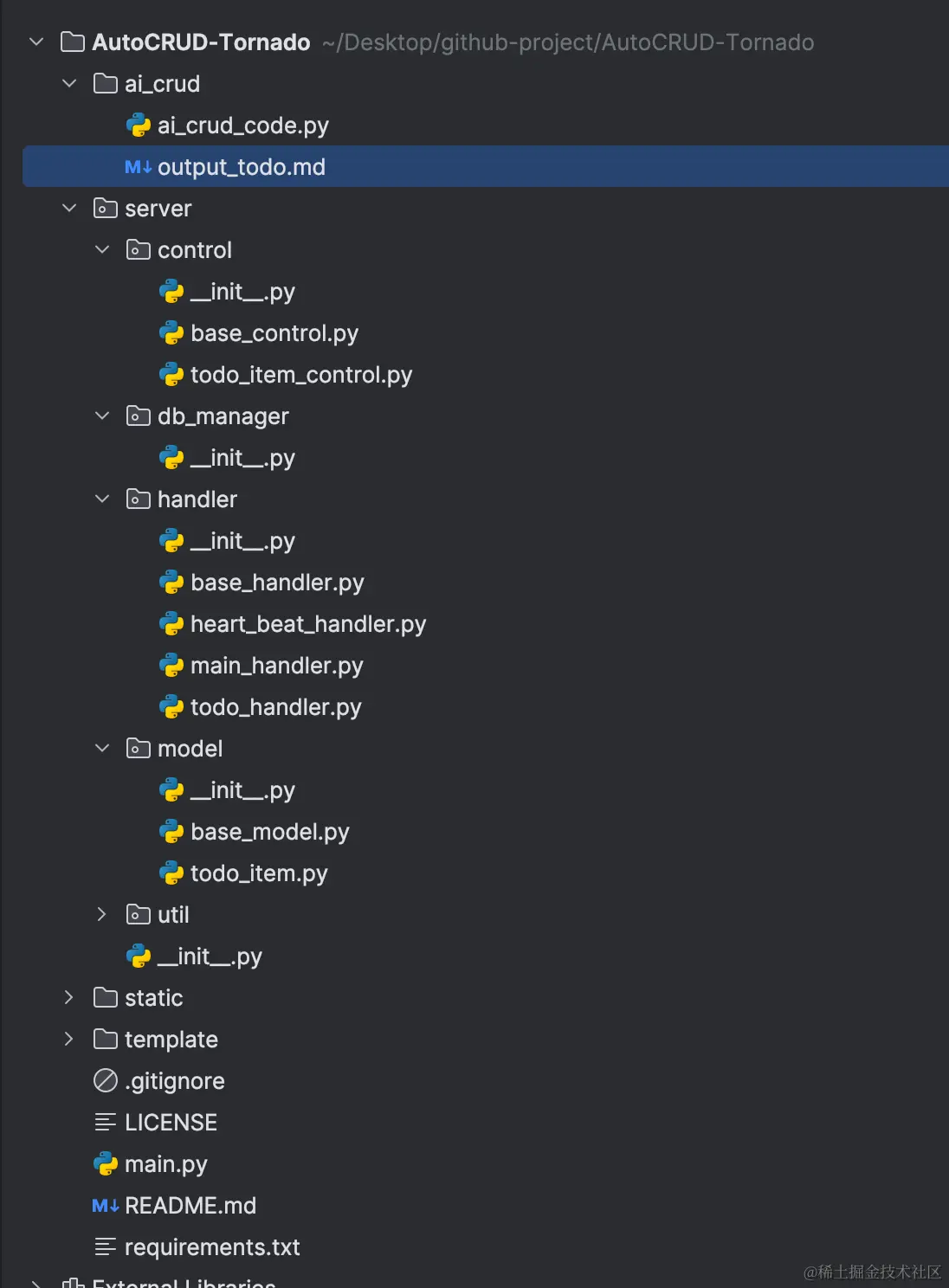Screen dimensions: 949x1288
Task: Select the db_manager package
Action: coord(223,416)
